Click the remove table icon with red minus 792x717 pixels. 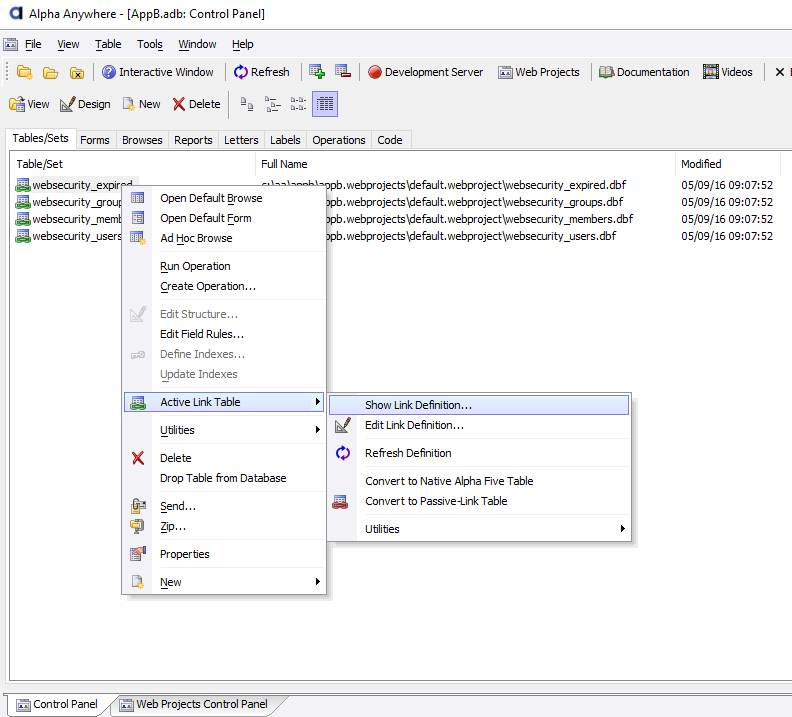click(343, 72)
